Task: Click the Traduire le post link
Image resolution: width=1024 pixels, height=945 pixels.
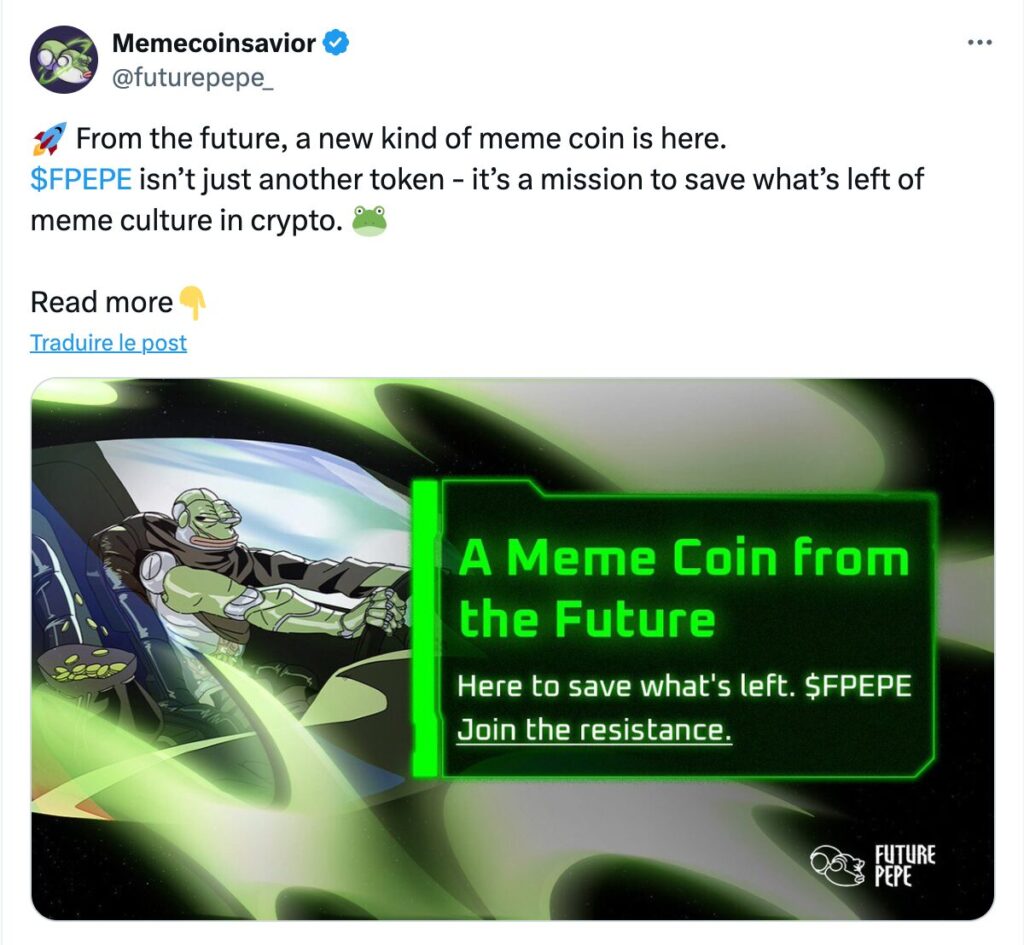Action: coord(108,343)
